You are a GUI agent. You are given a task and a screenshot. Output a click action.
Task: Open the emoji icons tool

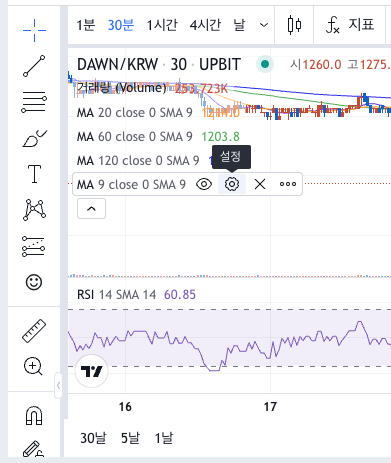click(x=34, y=282)
